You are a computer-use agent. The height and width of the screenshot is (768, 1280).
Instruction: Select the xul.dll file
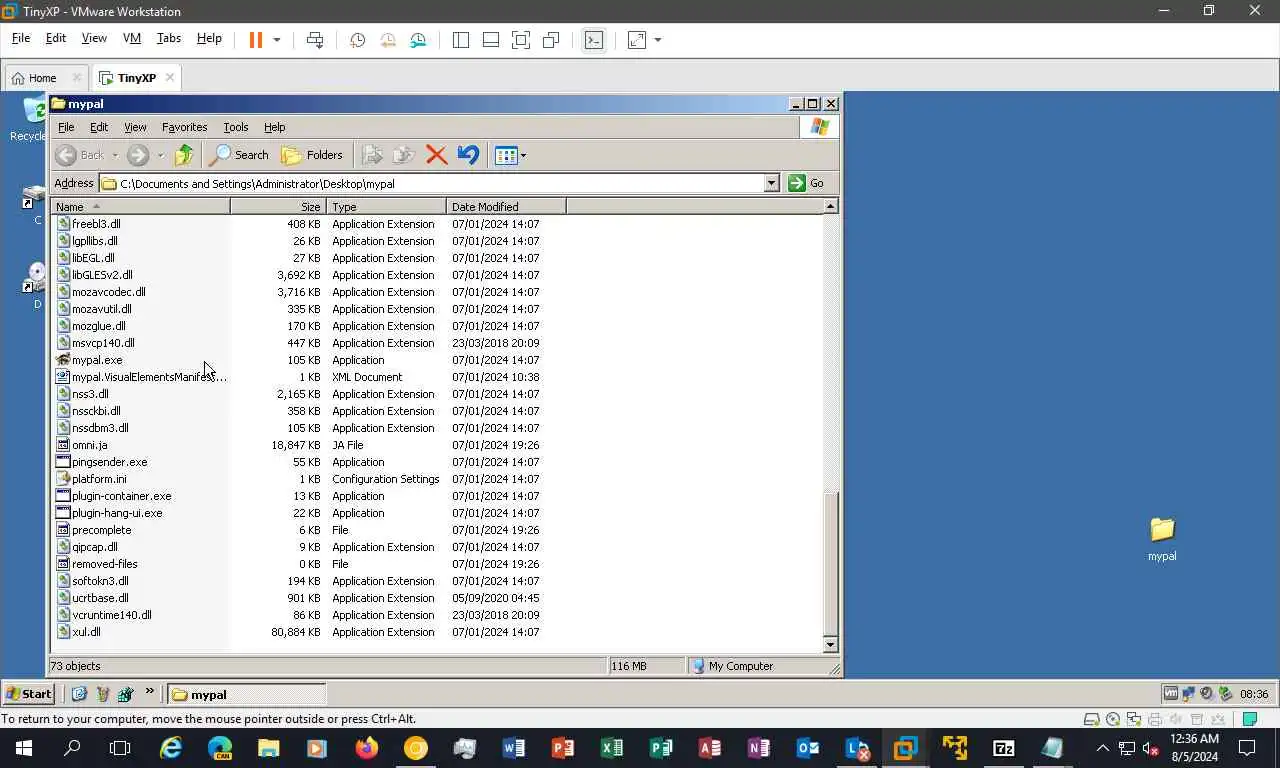86,632
